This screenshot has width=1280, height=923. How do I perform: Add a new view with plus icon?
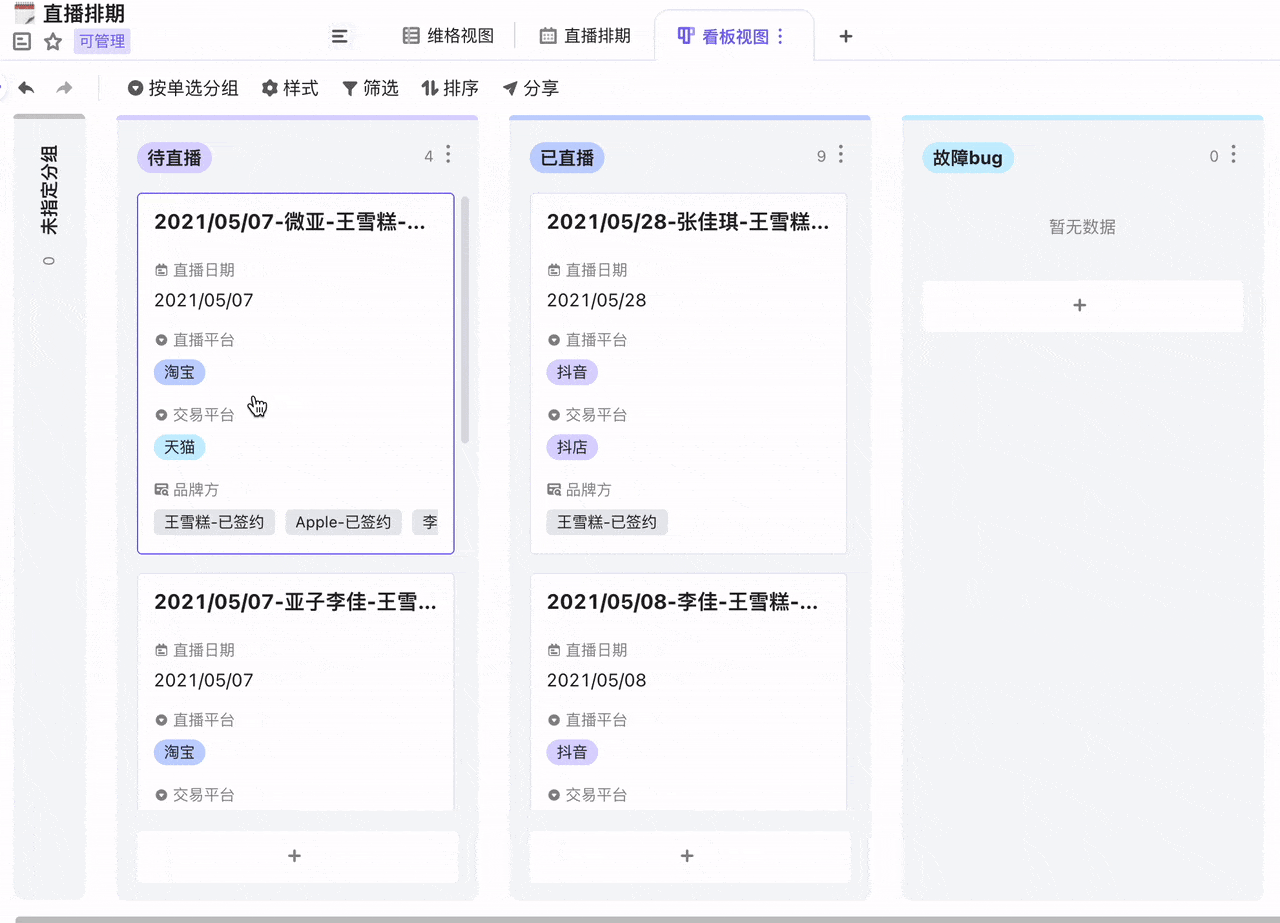click(x=846, y=36)
